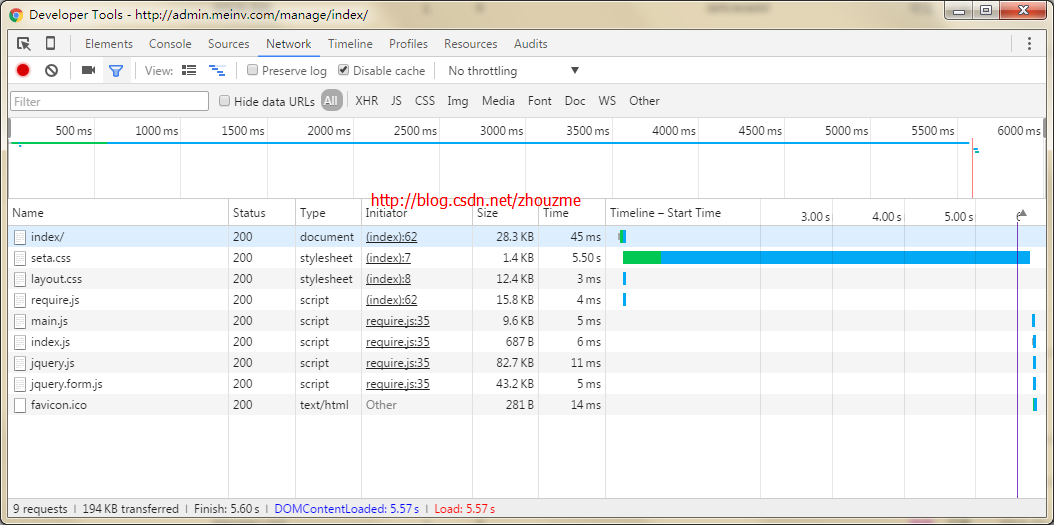This screenshot has width=1054, height=525.
Task: Filter requests by Other type
Action: click(x=644, y=101)
